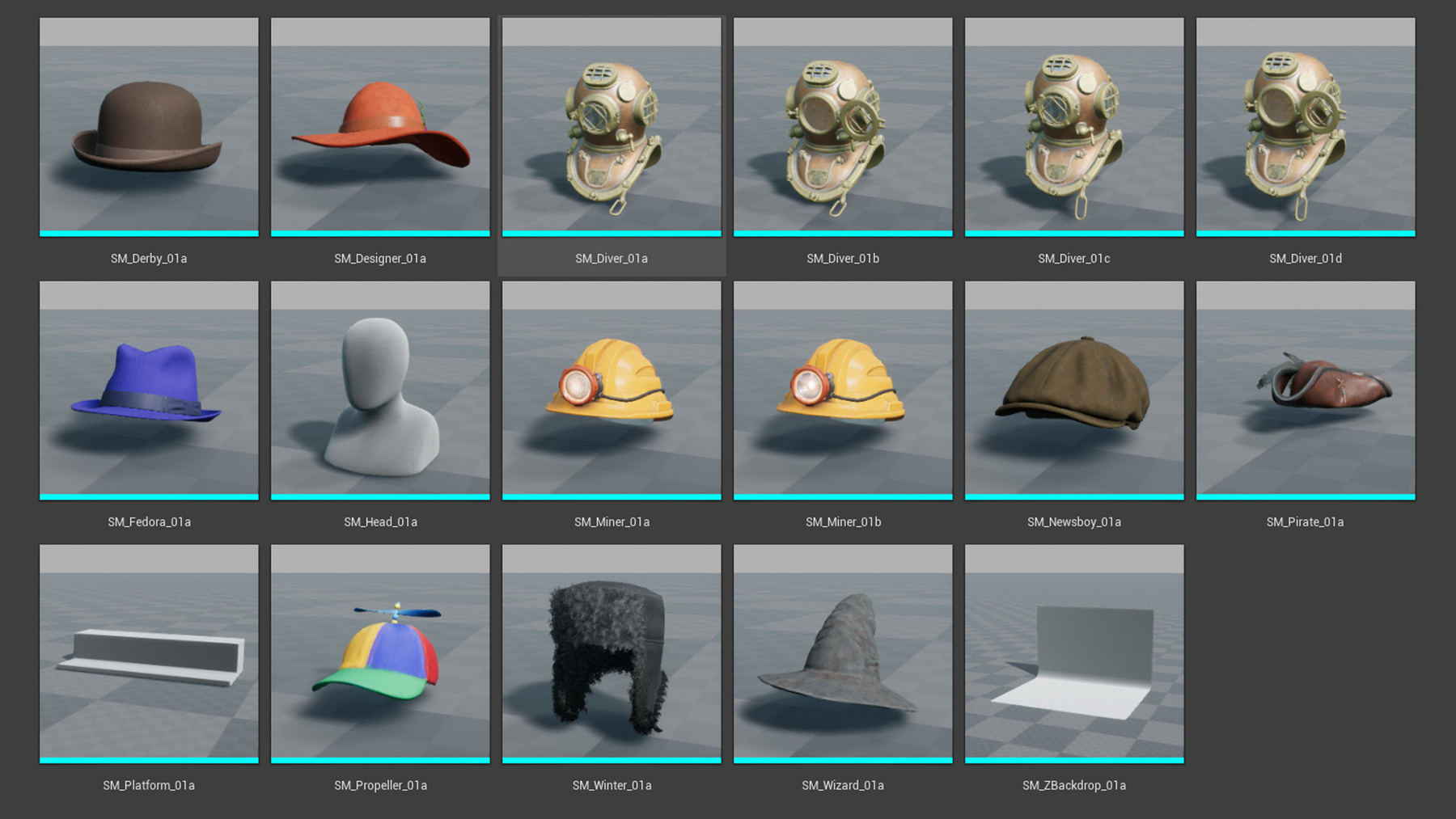
Task: Open the SM_Fedora_01a blue fedora asset
Action: [x=149, y=389]
